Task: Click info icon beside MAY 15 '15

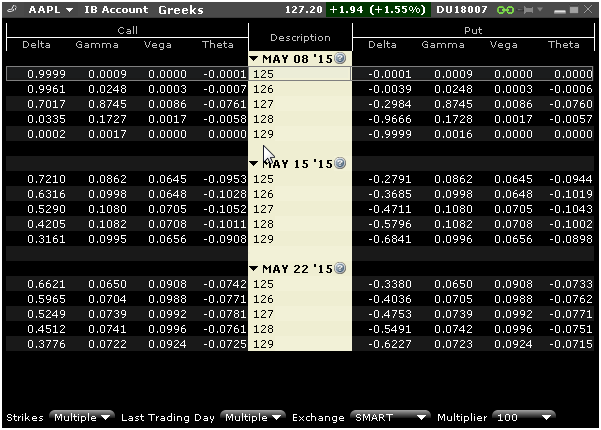Action: pos(340,163)
